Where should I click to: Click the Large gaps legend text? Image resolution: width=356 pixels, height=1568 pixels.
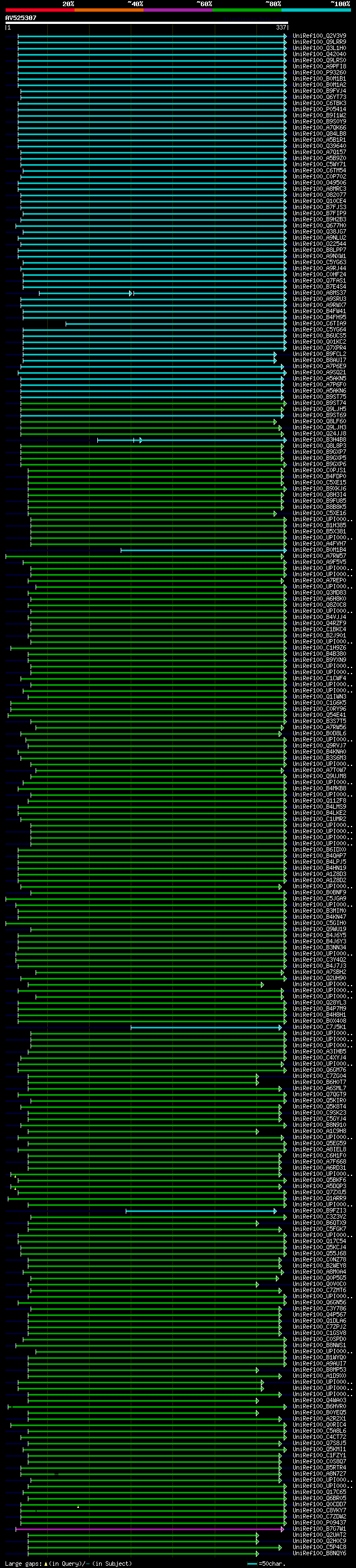click(x=68, y=1564)
